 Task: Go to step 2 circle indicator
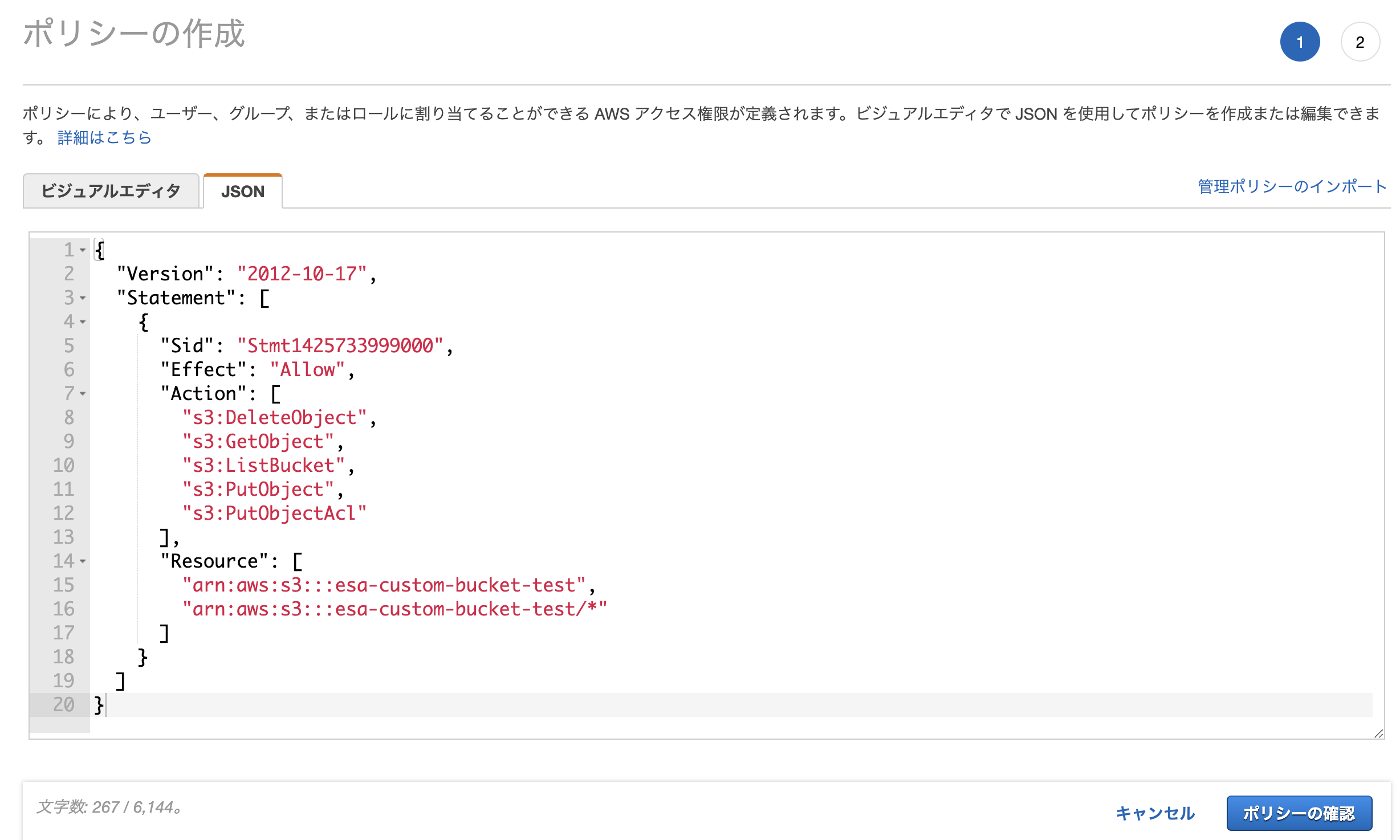click(1360, 42)
